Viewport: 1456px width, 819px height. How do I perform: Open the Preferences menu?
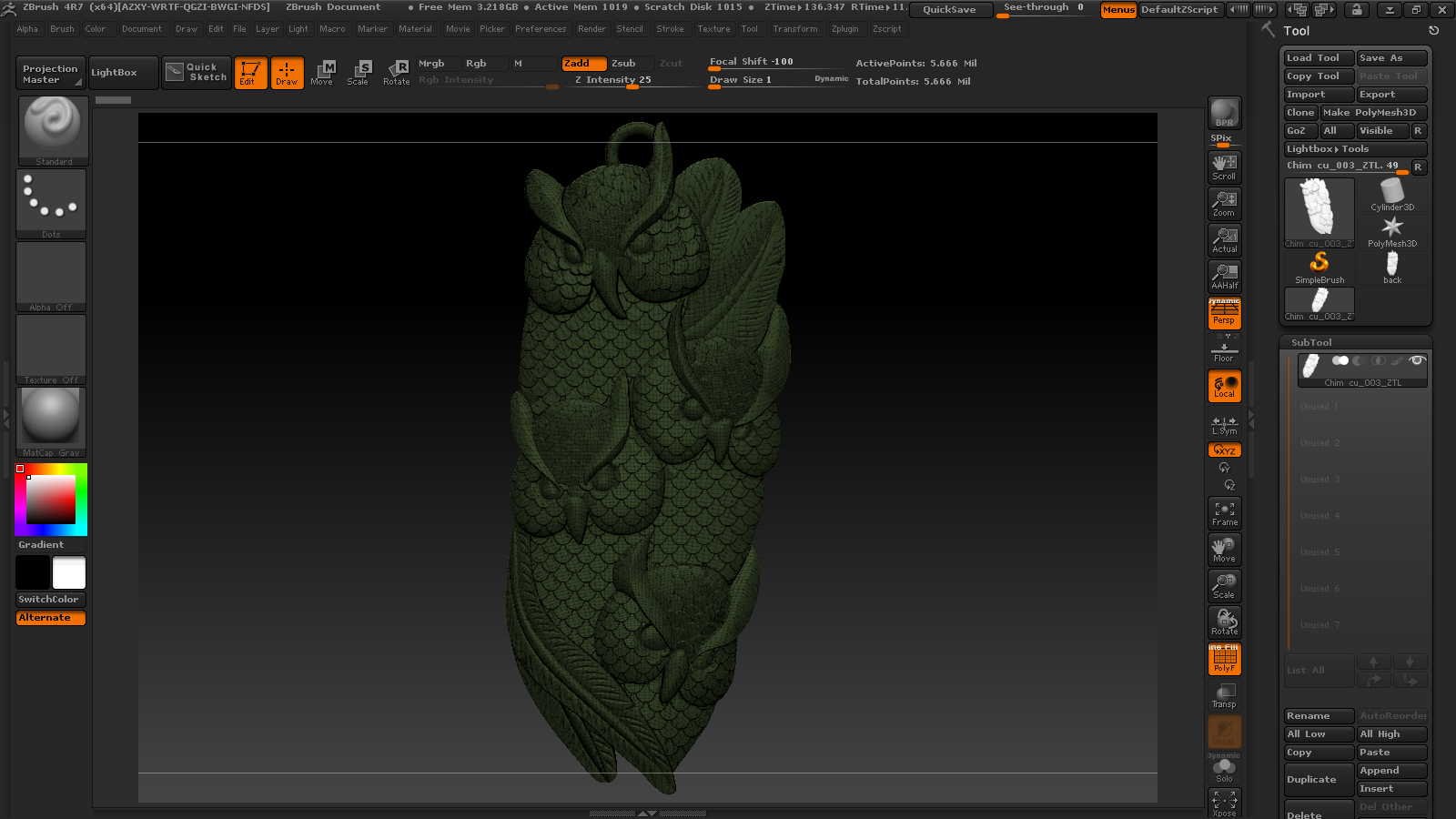point(541,29)
